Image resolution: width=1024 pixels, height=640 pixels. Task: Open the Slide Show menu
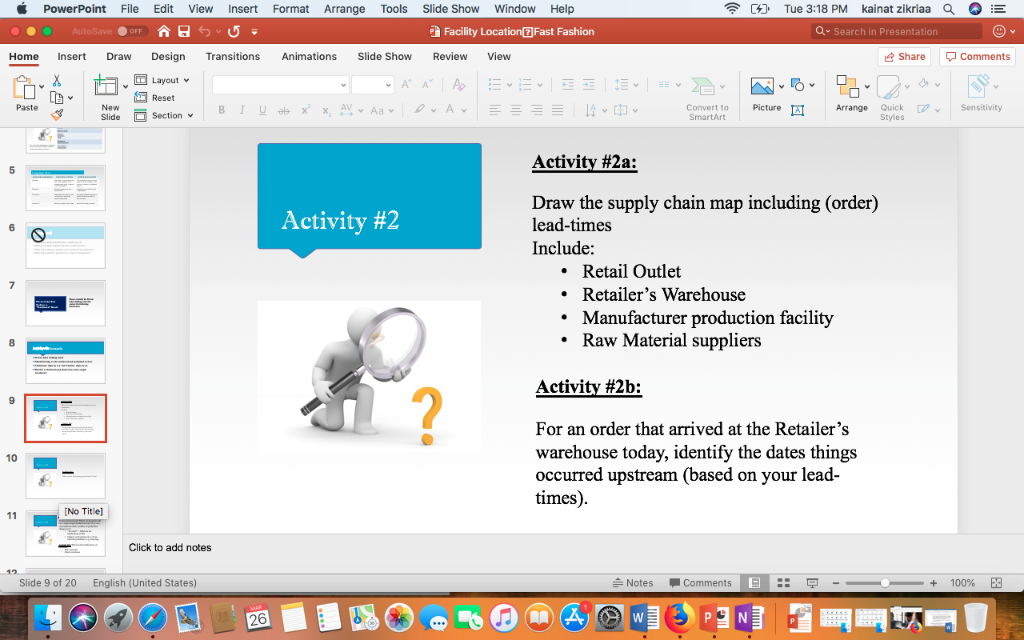pos(450,9)
